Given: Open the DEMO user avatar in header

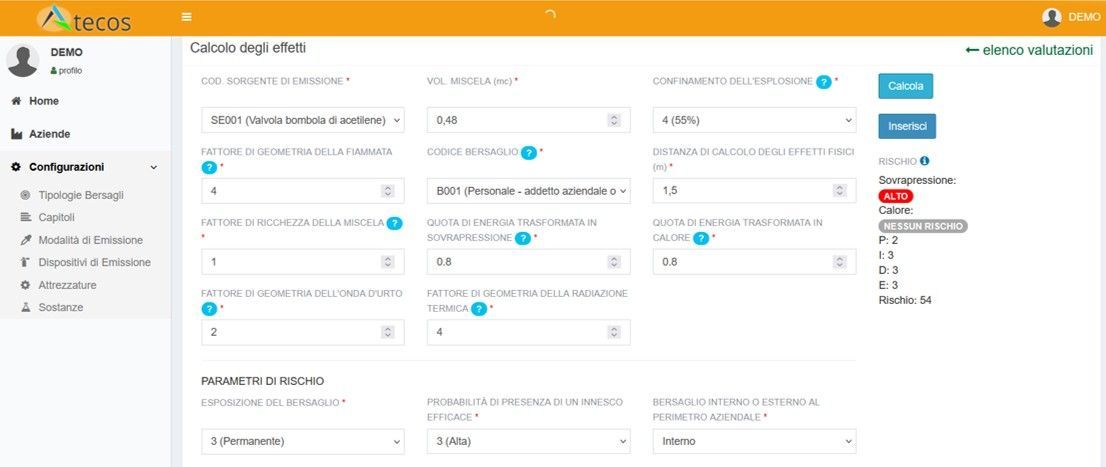Looking at the screenshot, I should pyautogui.click(x=1052, y=18).
